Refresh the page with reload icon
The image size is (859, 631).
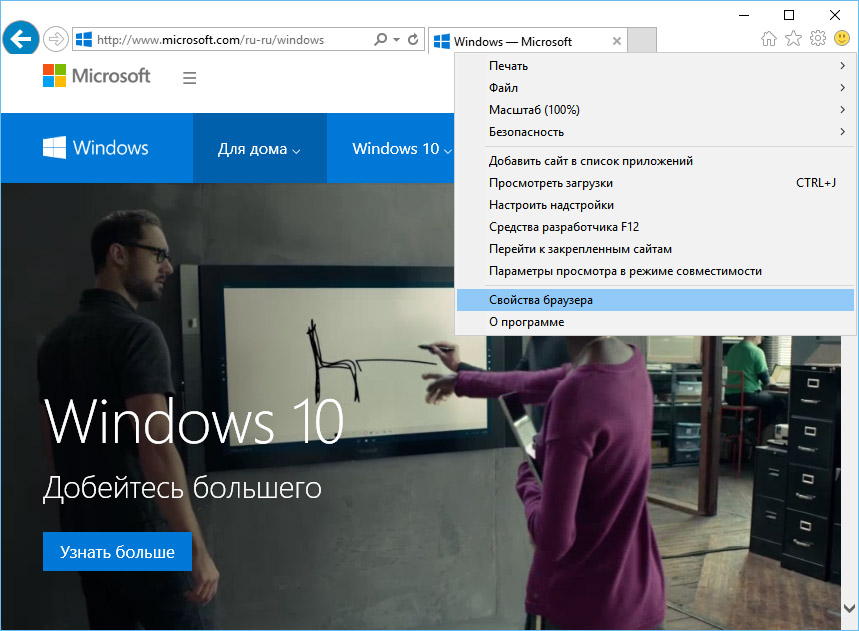click(413, 39)
